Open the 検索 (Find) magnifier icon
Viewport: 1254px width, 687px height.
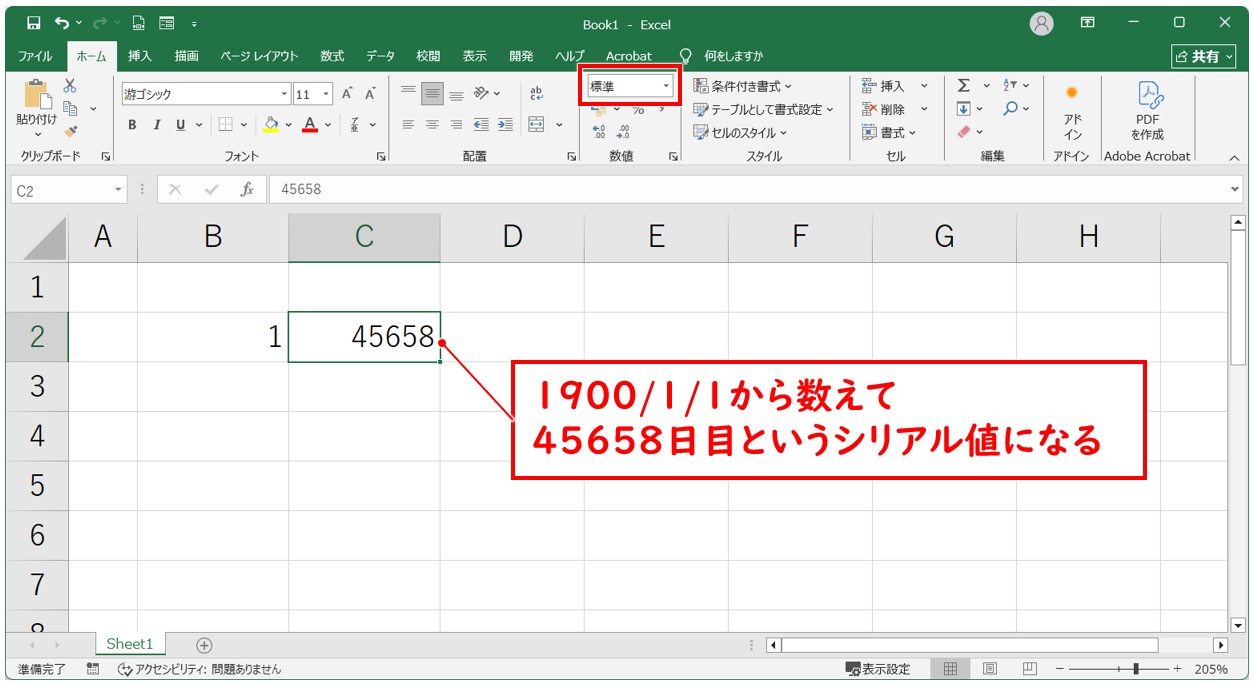[x=1010, y=109]
